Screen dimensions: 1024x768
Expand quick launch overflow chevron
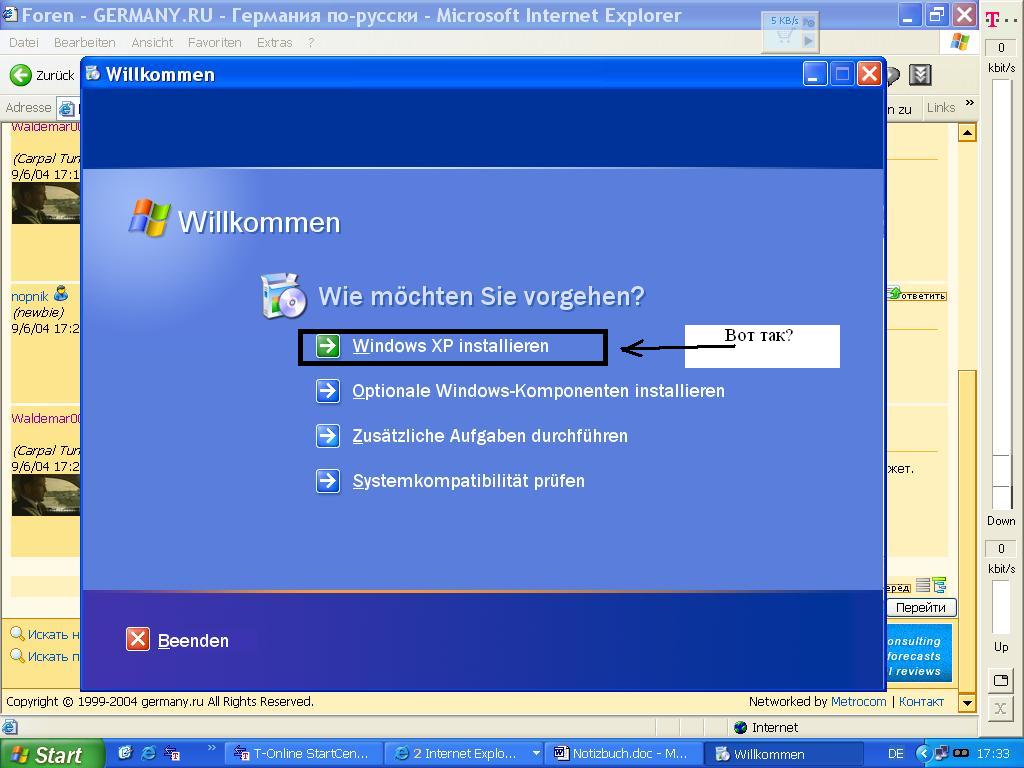click(x=211, y=747)
